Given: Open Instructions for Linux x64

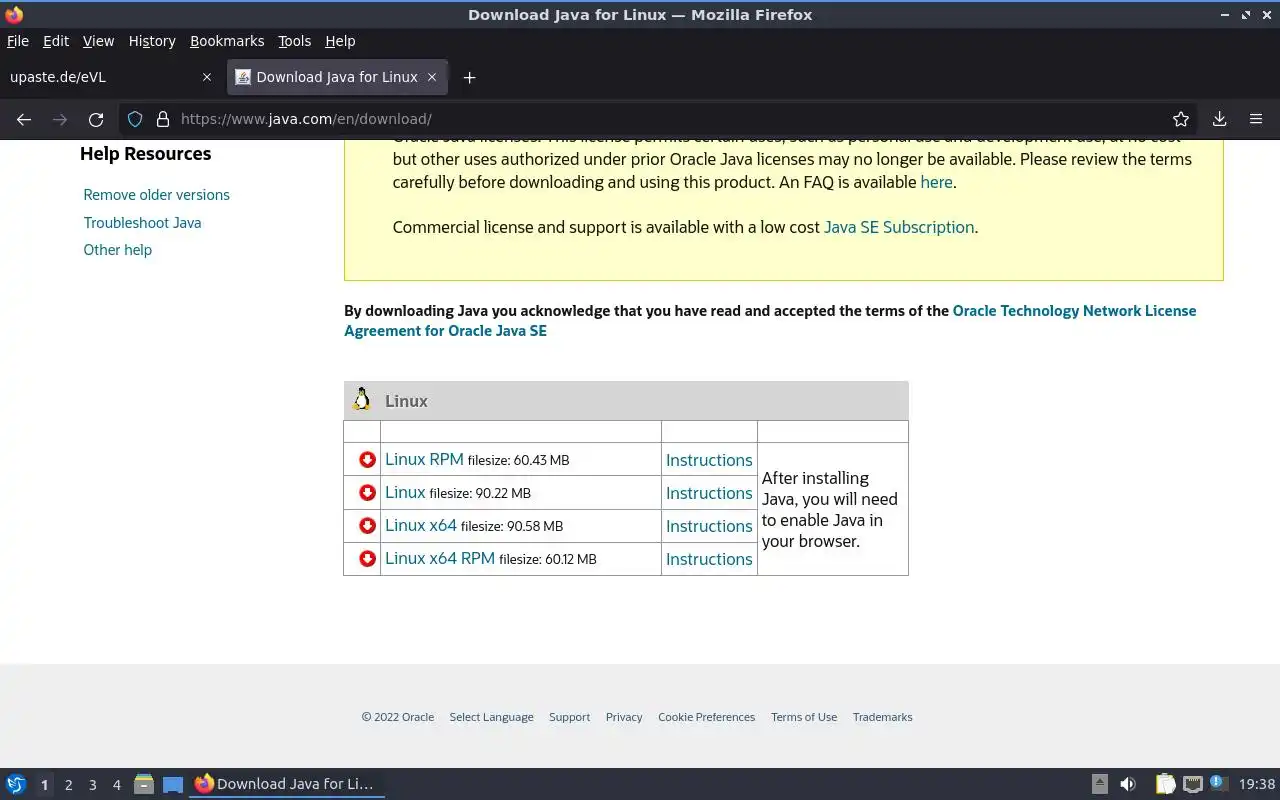Looking at the screenshot, I should [709, 526].
